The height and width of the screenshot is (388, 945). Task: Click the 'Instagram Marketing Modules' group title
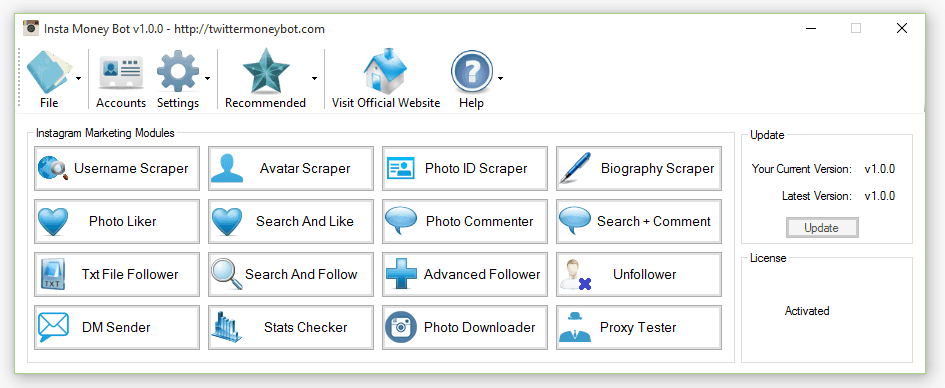105,133
